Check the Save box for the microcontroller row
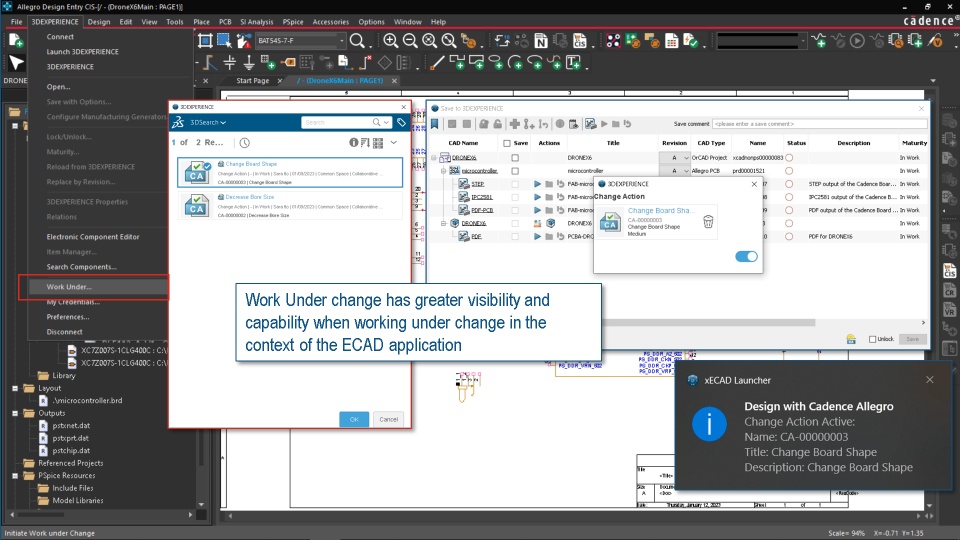Image resolution: width=960 pixels, height=540 pixels. click(x=515, y=171)
